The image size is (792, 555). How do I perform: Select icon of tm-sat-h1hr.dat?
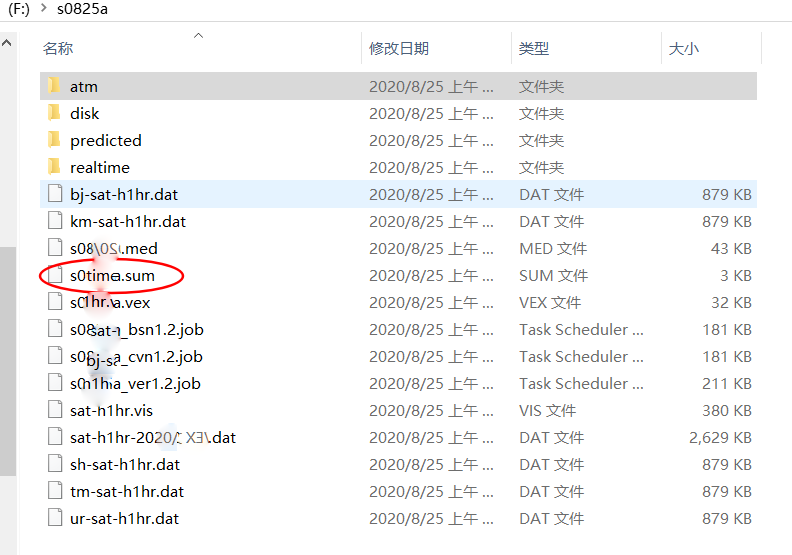(x=55, y=491)
